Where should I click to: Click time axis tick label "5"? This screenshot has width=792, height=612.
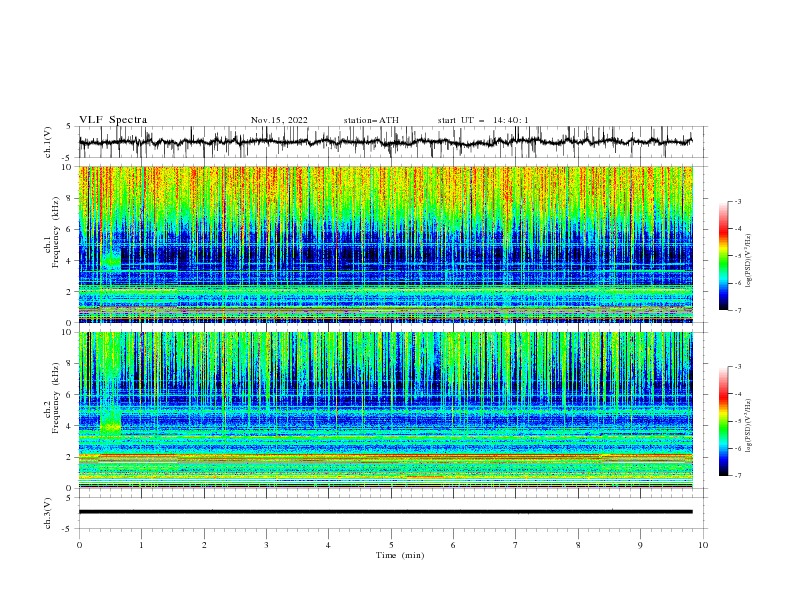point(391,545)
